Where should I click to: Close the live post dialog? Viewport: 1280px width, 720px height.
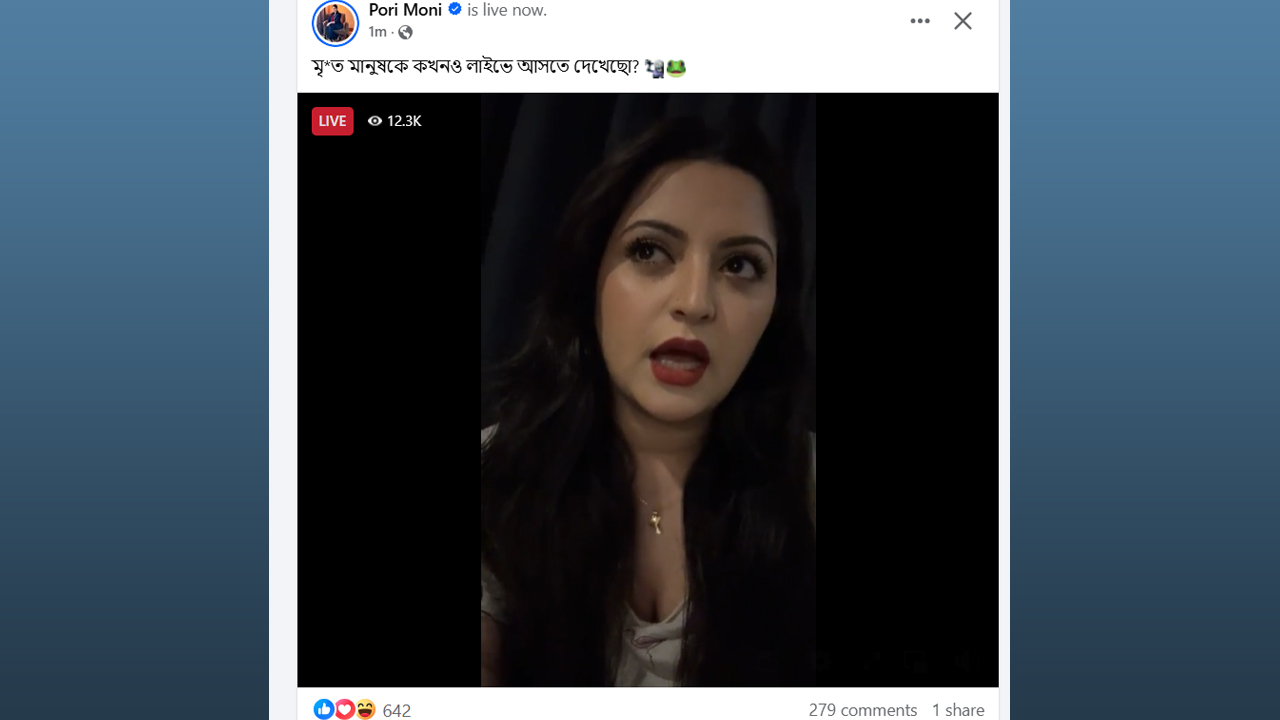click(963, 21)
